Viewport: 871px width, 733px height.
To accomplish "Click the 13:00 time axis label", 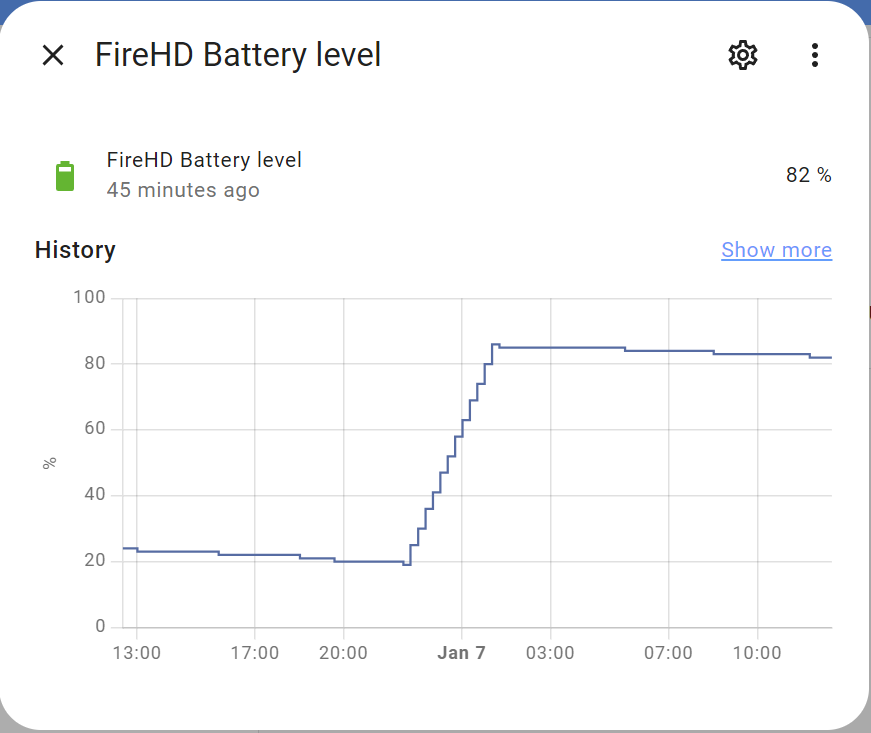I will click(x=137, y=652).
